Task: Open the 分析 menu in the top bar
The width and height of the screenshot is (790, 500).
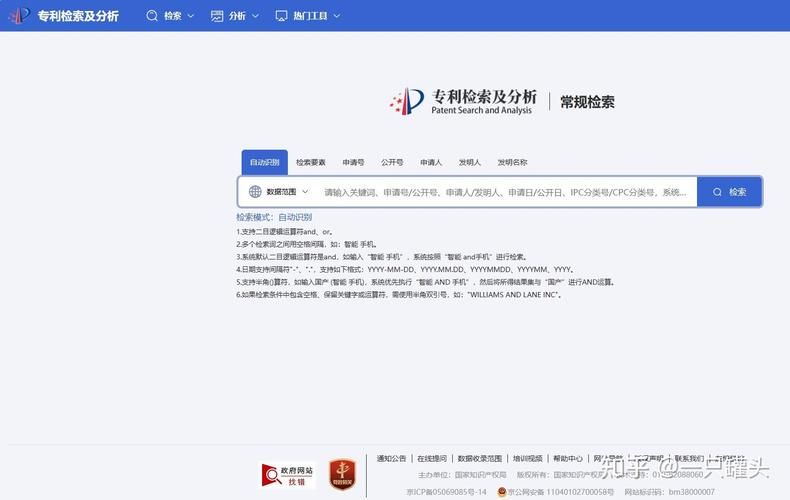Action: (235, 16)
